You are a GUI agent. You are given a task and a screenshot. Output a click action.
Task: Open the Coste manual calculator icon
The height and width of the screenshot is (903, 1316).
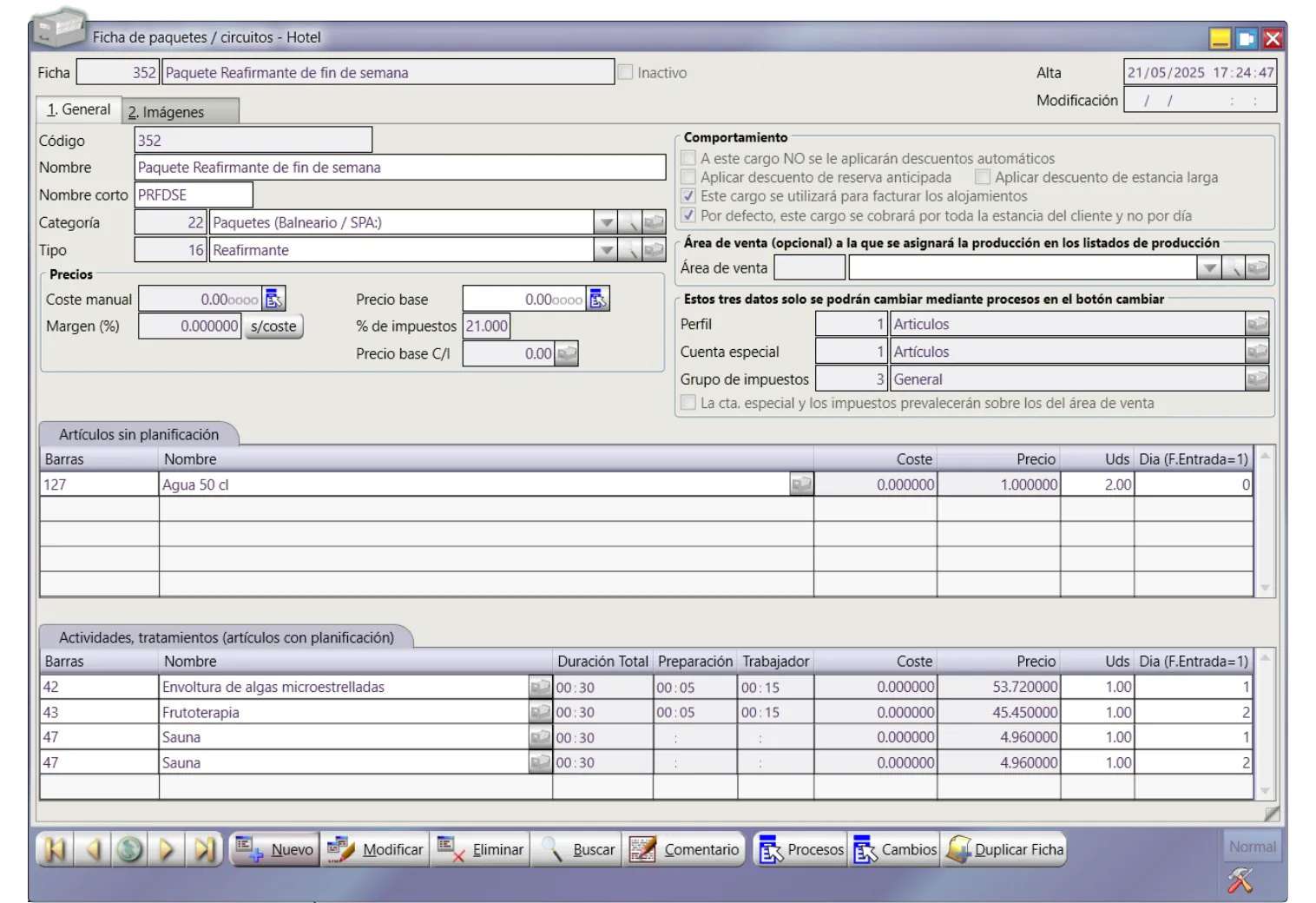click(273, 300)
